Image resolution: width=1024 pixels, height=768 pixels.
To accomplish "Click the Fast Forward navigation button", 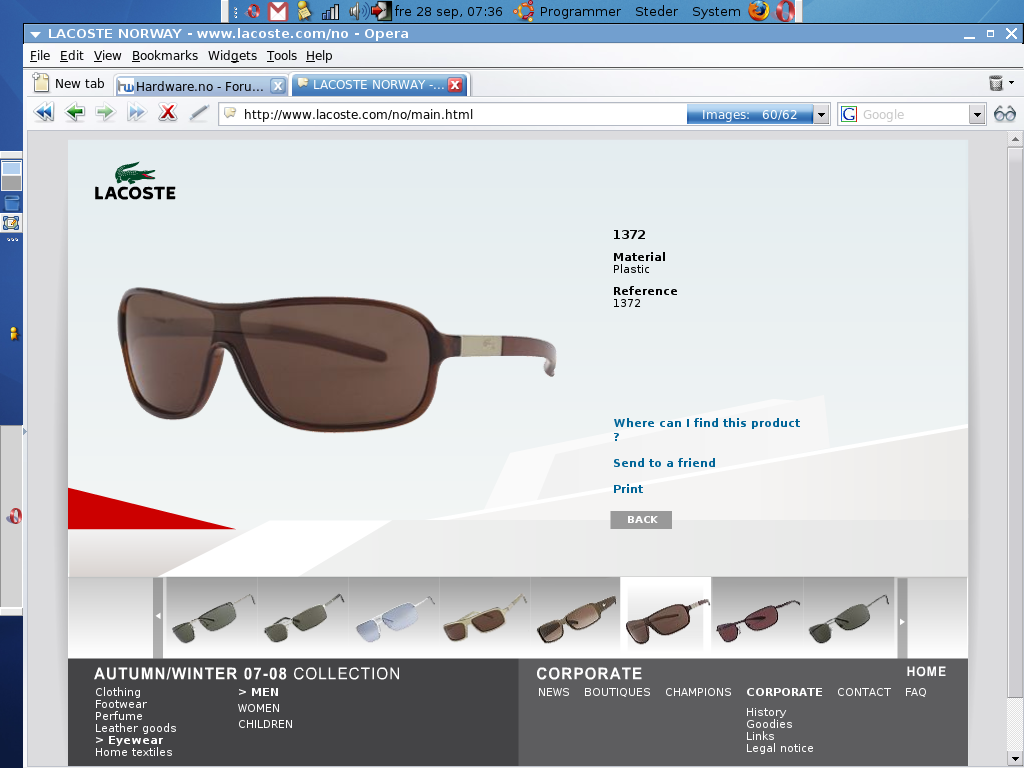I will click(136, 113).
